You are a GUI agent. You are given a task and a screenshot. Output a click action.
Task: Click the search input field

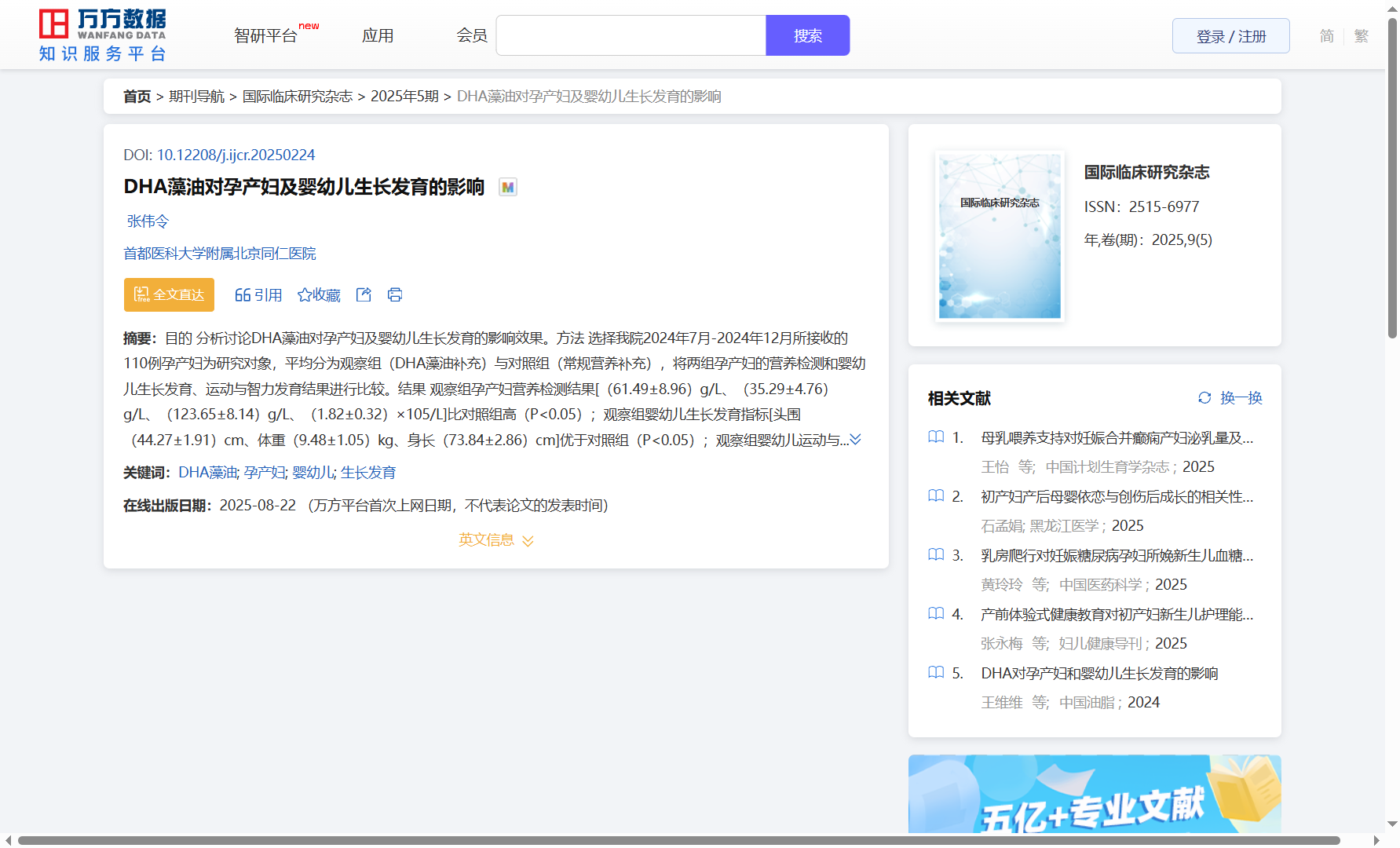pos(631,35)
